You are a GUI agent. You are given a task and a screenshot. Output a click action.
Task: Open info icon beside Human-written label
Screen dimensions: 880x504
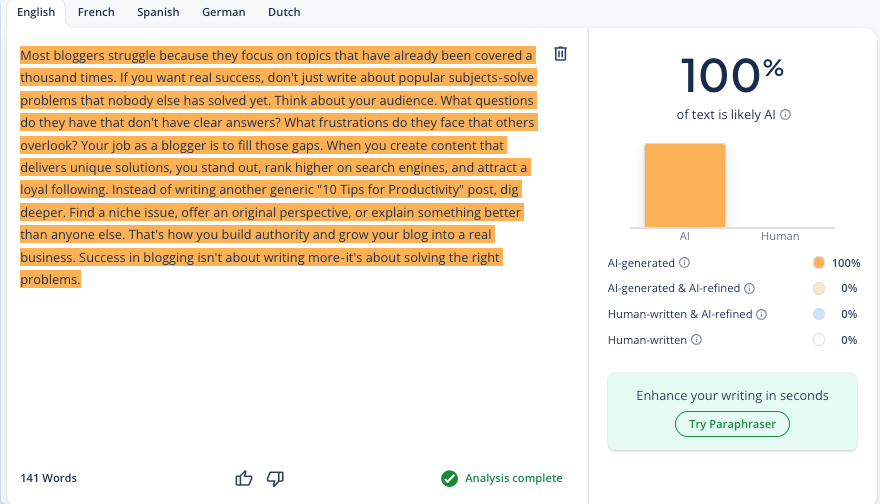pyautogui.click(x=696, y=340)
